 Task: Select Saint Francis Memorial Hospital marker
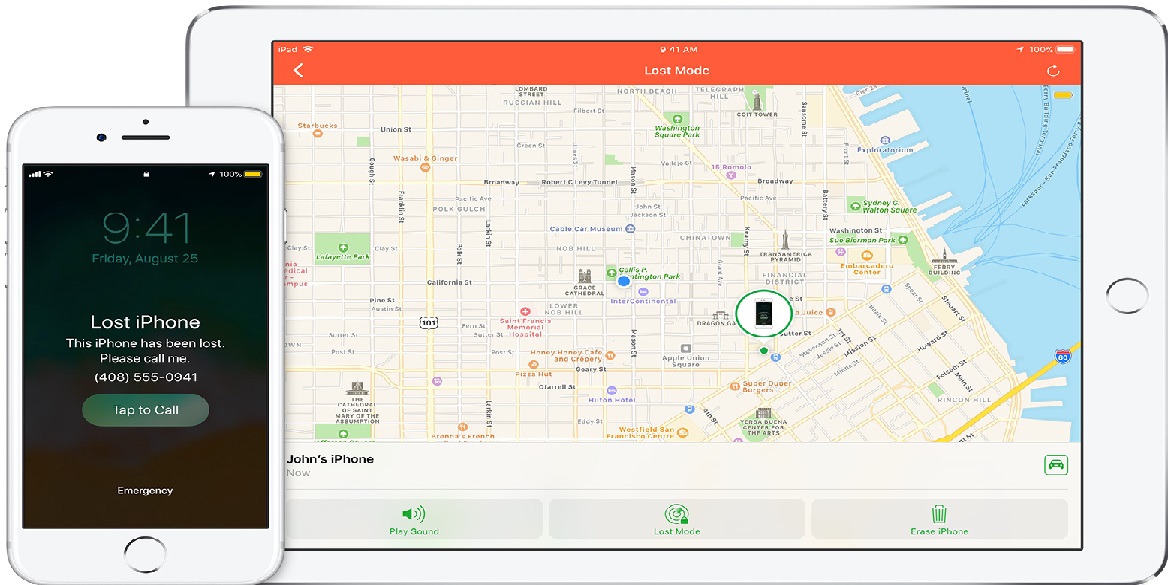pyautogui.click(x=526, y=312)
